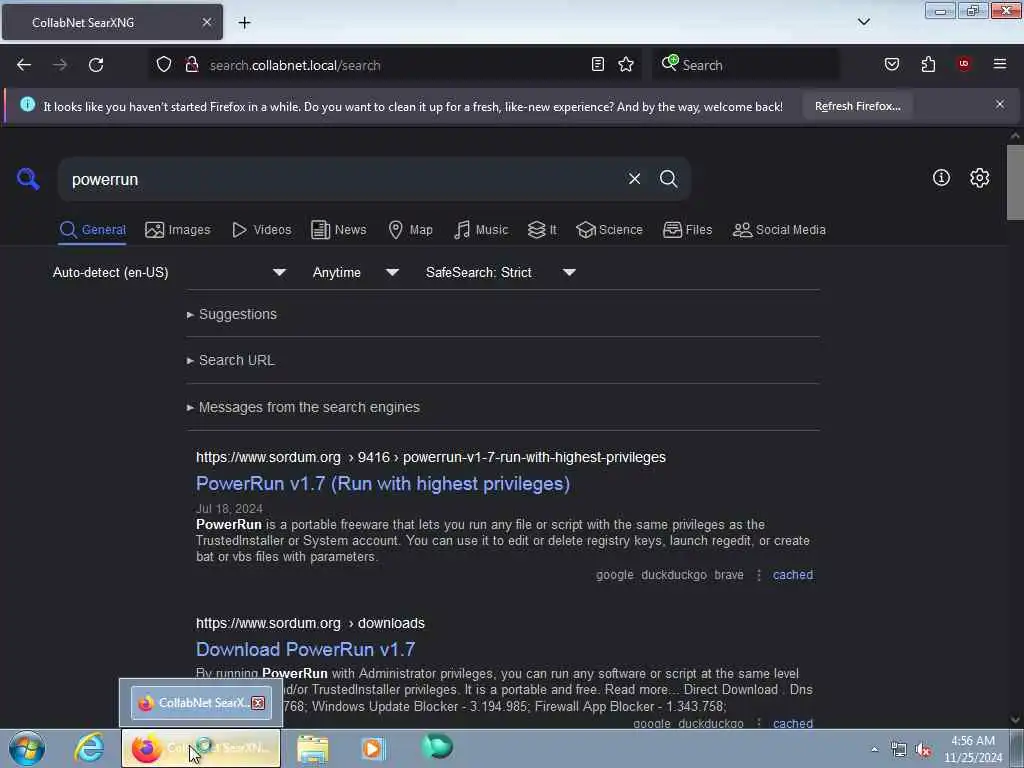Switch to the Images category
Screen dimensions: 1024x768
click(178, 230)
